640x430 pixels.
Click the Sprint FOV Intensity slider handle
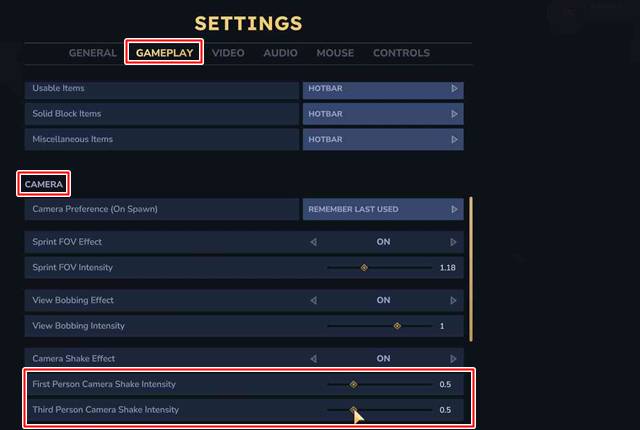[364, 268]
